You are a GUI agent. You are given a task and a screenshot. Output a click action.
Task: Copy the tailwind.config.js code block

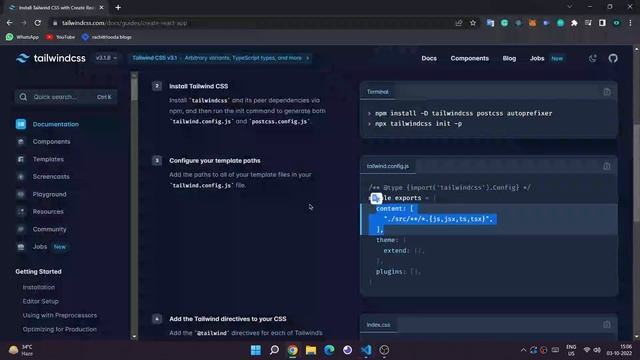pyautogui.click(x=607, y=166)
